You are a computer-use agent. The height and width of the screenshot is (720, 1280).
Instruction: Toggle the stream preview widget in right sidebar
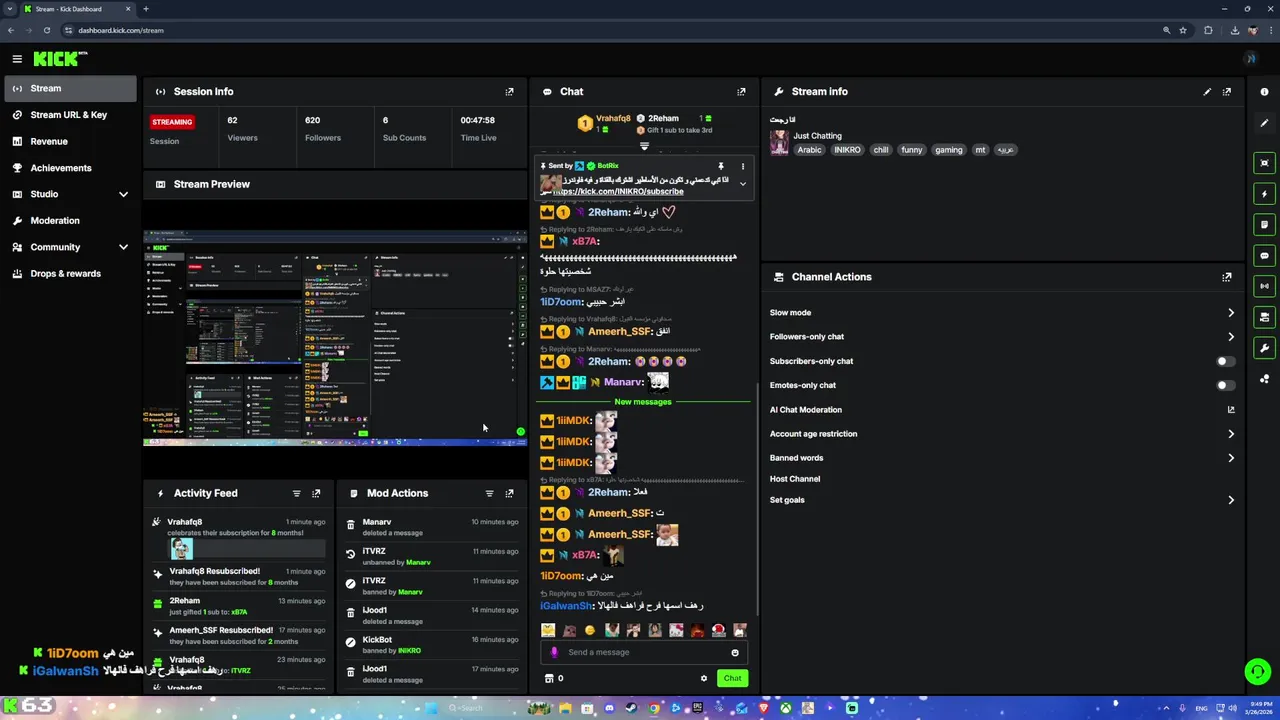click(x=1264, y=163)
